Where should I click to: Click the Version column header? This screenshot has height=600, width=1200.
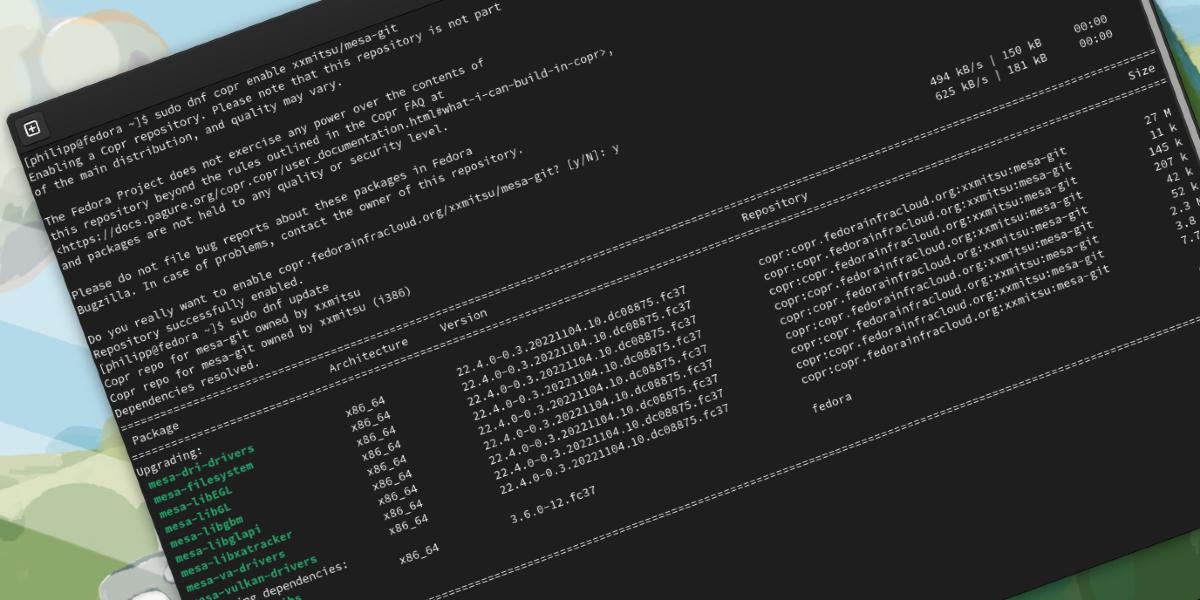pyautogui.click(x=463, y=320)
